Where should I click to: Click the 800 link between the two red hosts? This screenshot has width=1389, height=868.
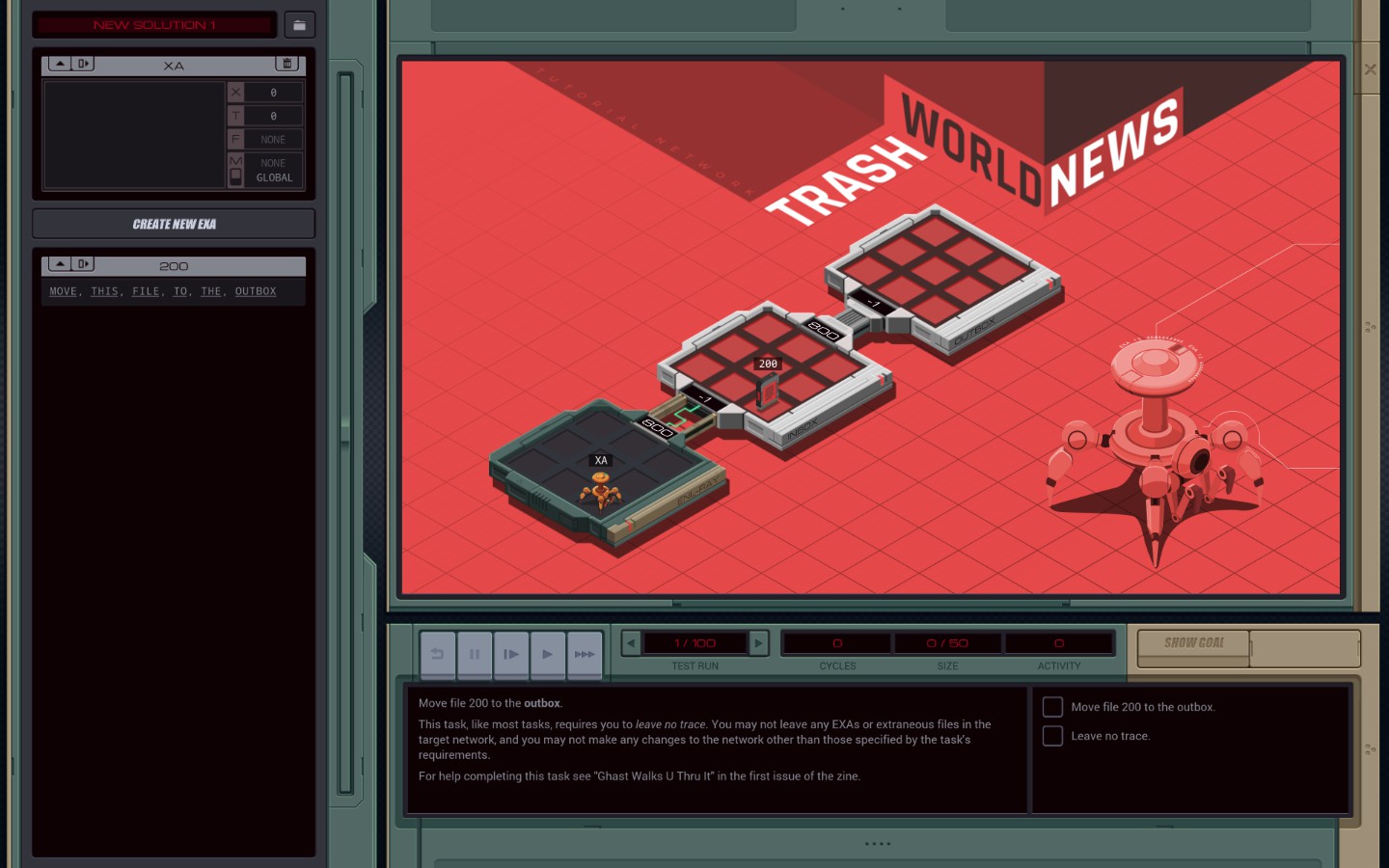[824, 331]
